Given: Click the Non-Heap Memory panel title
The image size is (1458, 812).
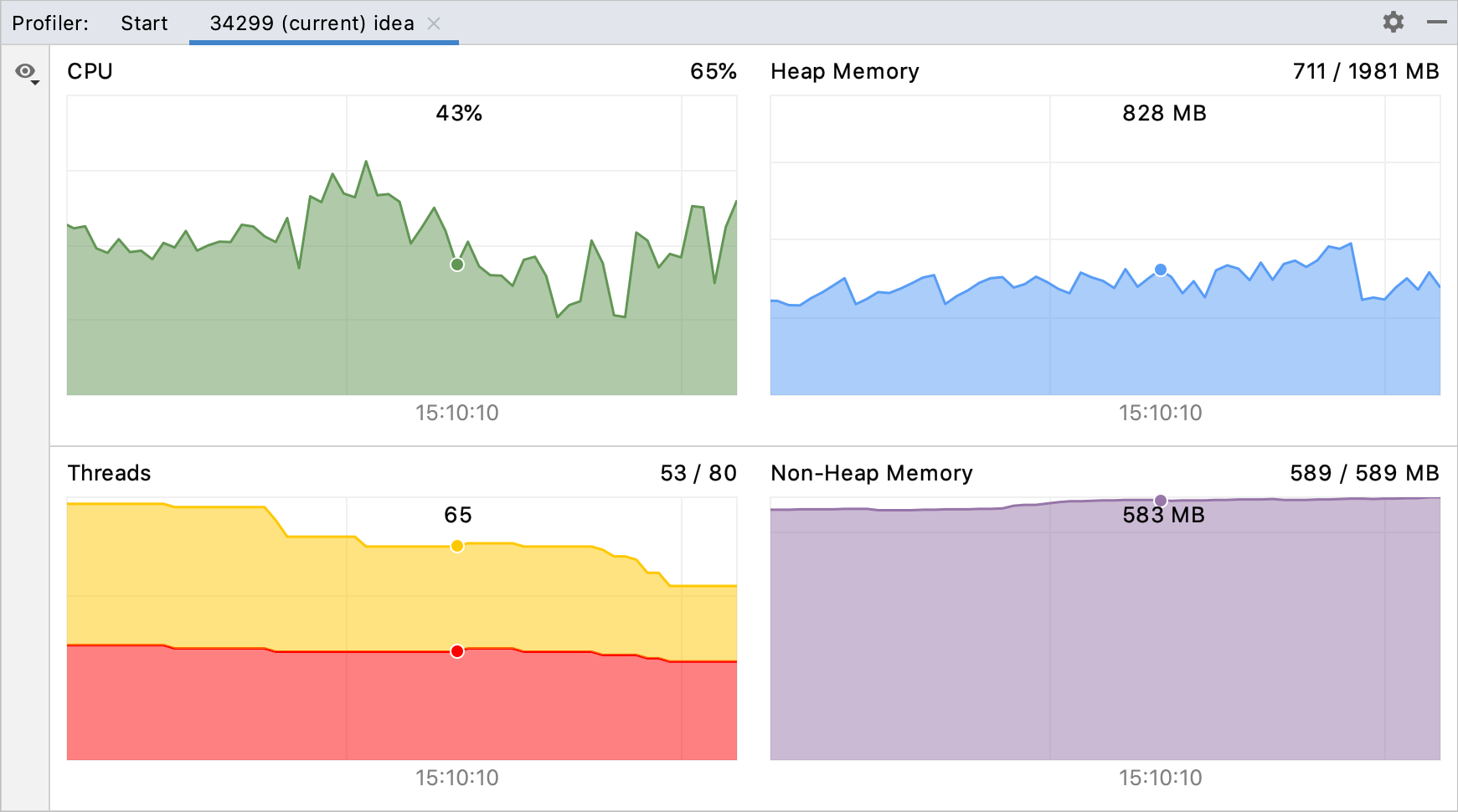Looking at the screenshot, I should tap(872, 473).
